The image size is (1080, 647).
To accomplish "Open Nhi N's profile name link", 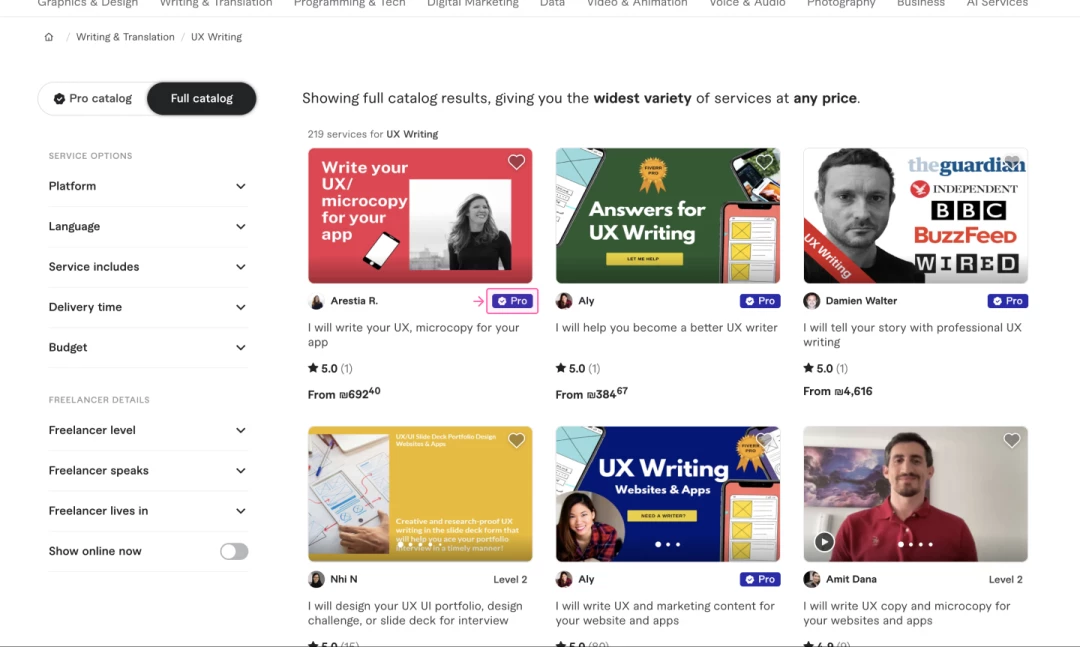I will click(x=344, y=579).
